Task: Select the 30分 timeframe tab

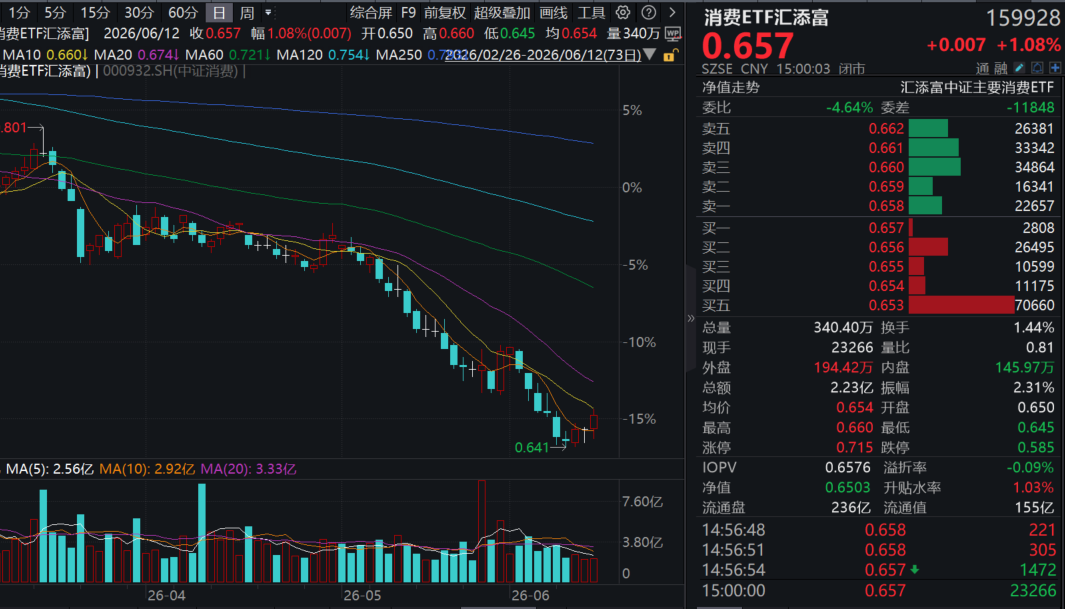Action: pos(139,12)
